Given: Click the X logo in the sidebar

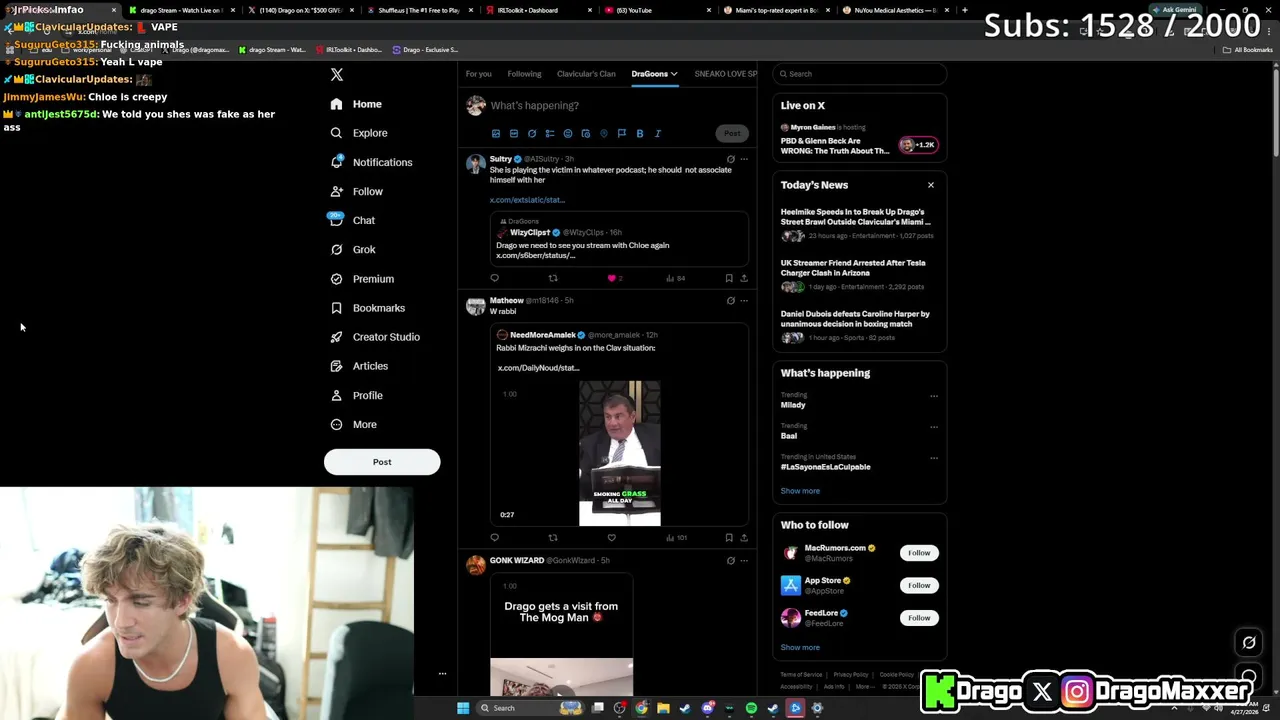Looking at the screenshot, I should click(337, 75).
